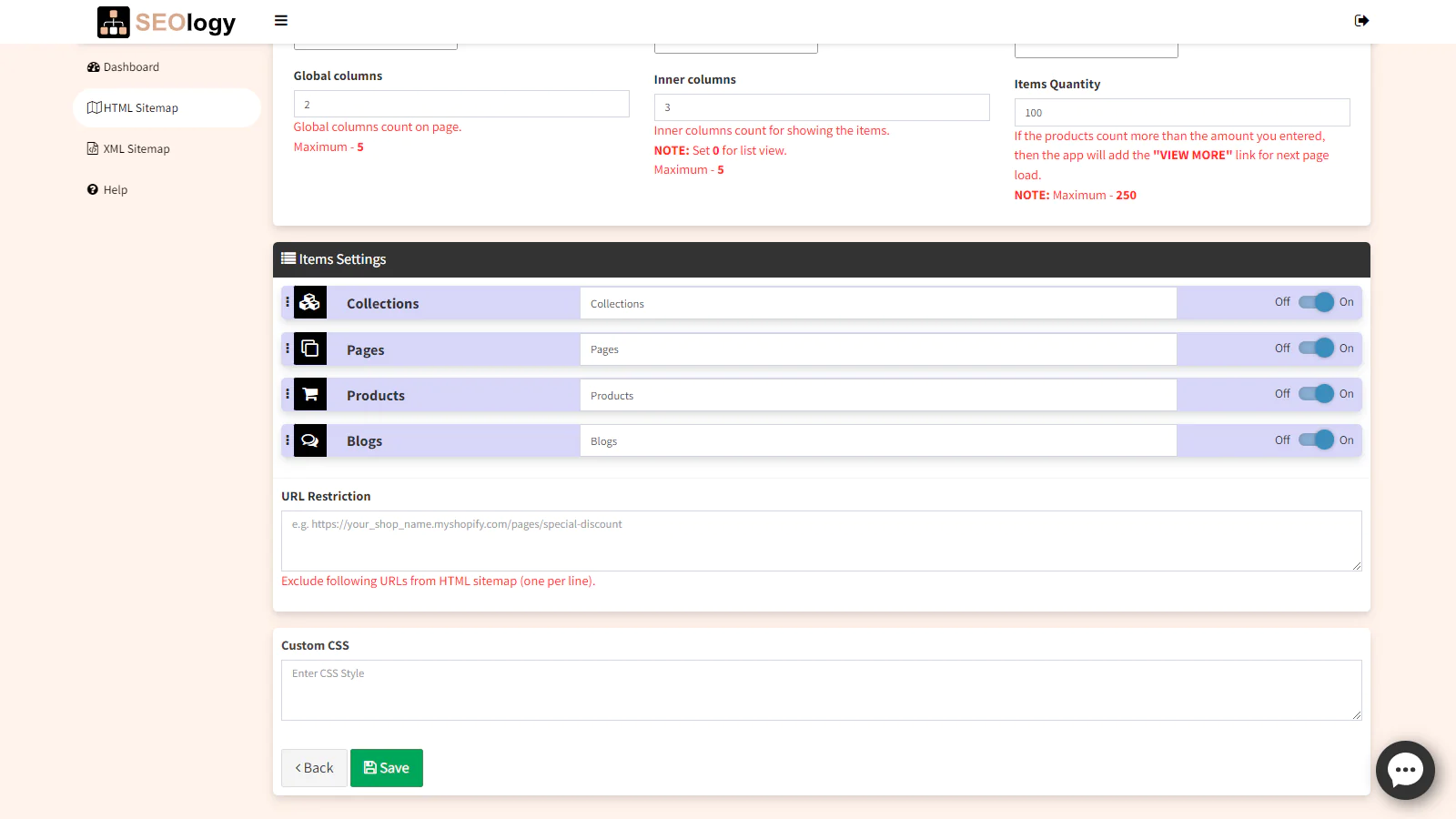Screen dimensions: 1456x819
Task: Open the live chat bubble
Action: pyautogui.click(x=1405, y=770)
